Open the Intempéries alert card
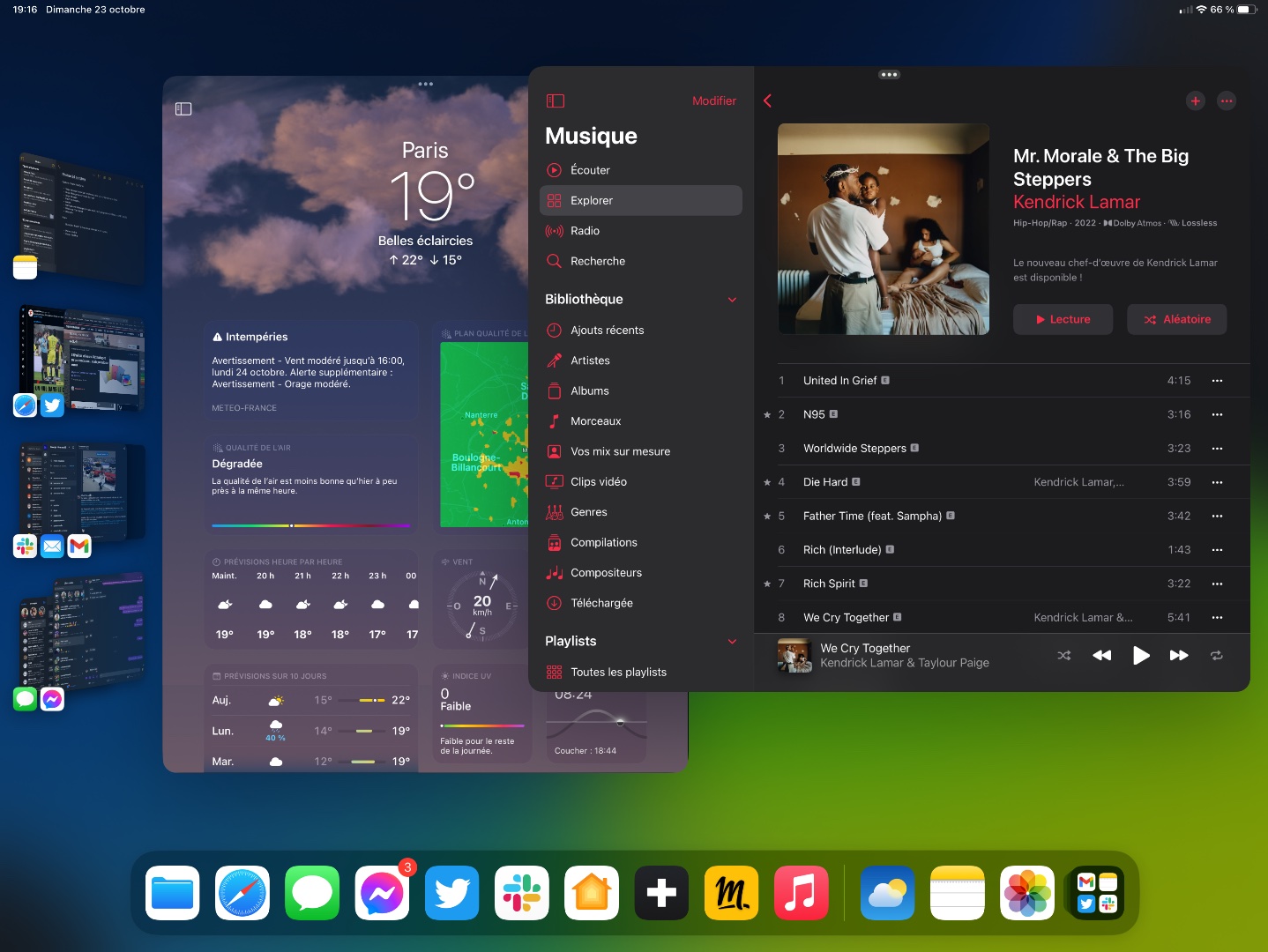The image size is (1268, 952). [310, 371]
